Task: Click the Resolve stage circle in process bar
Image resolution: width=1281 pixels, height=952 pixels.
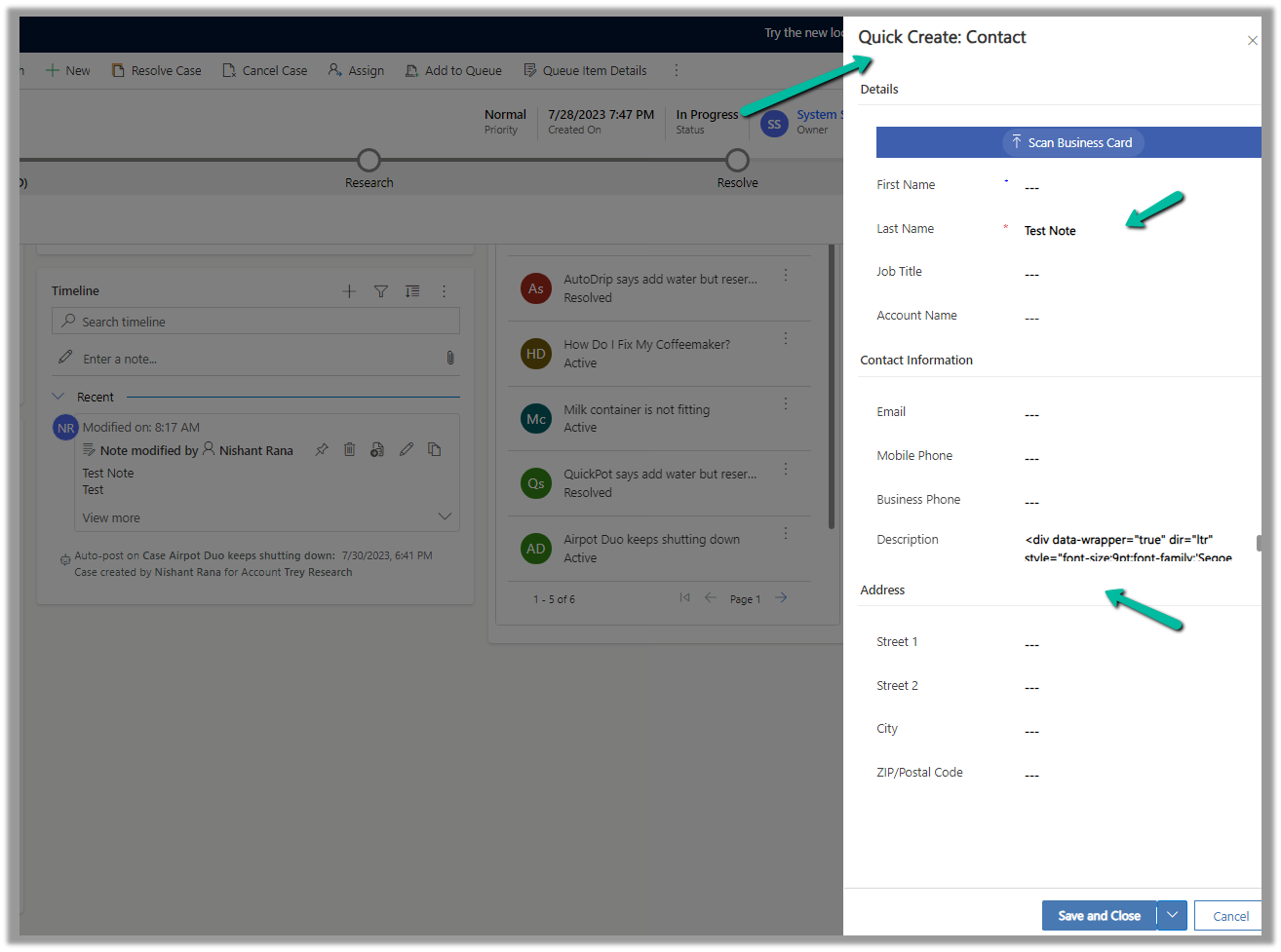Action: coord(737,160)
